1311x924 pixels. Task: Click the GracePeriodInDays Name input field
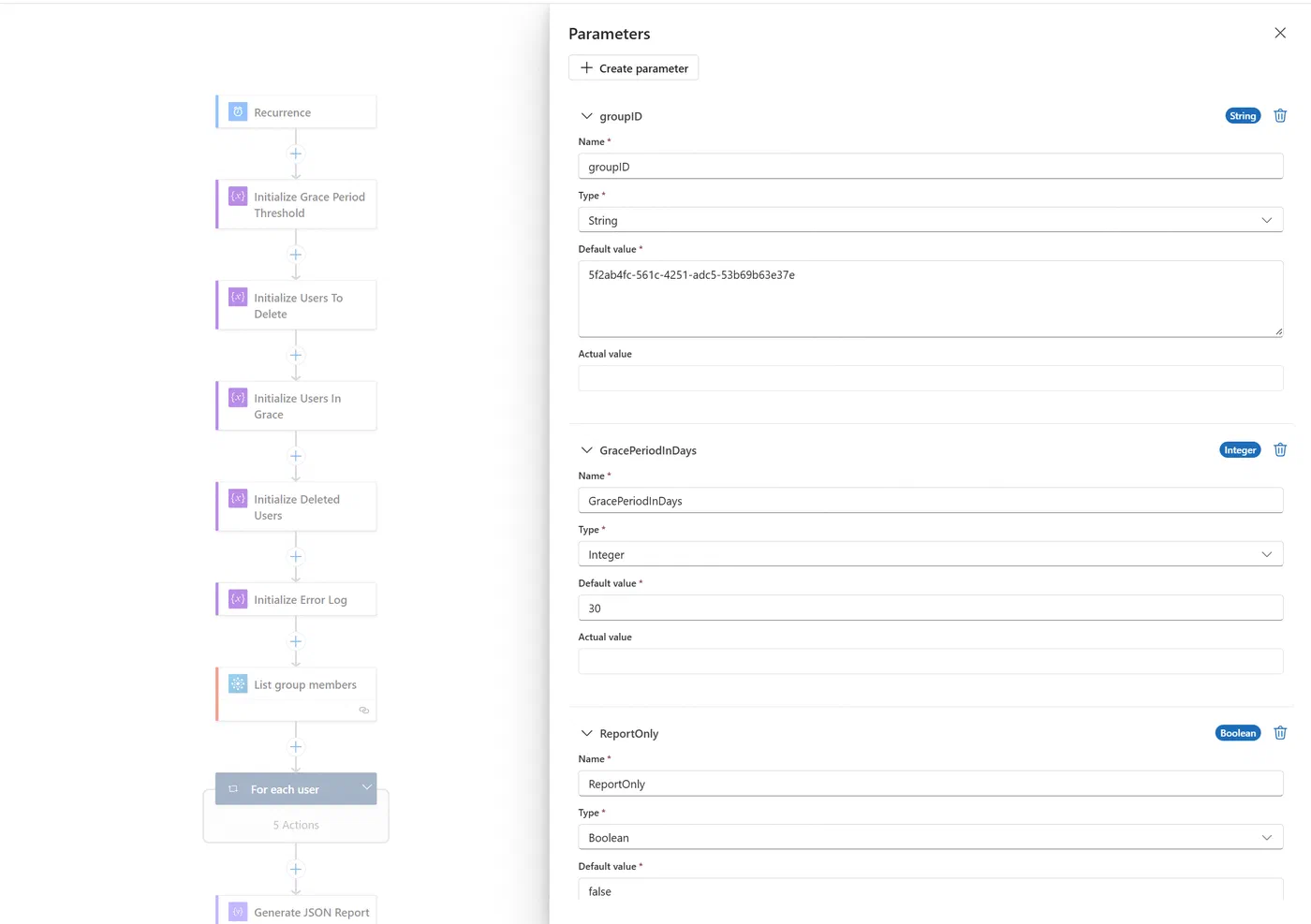point(931,501)
